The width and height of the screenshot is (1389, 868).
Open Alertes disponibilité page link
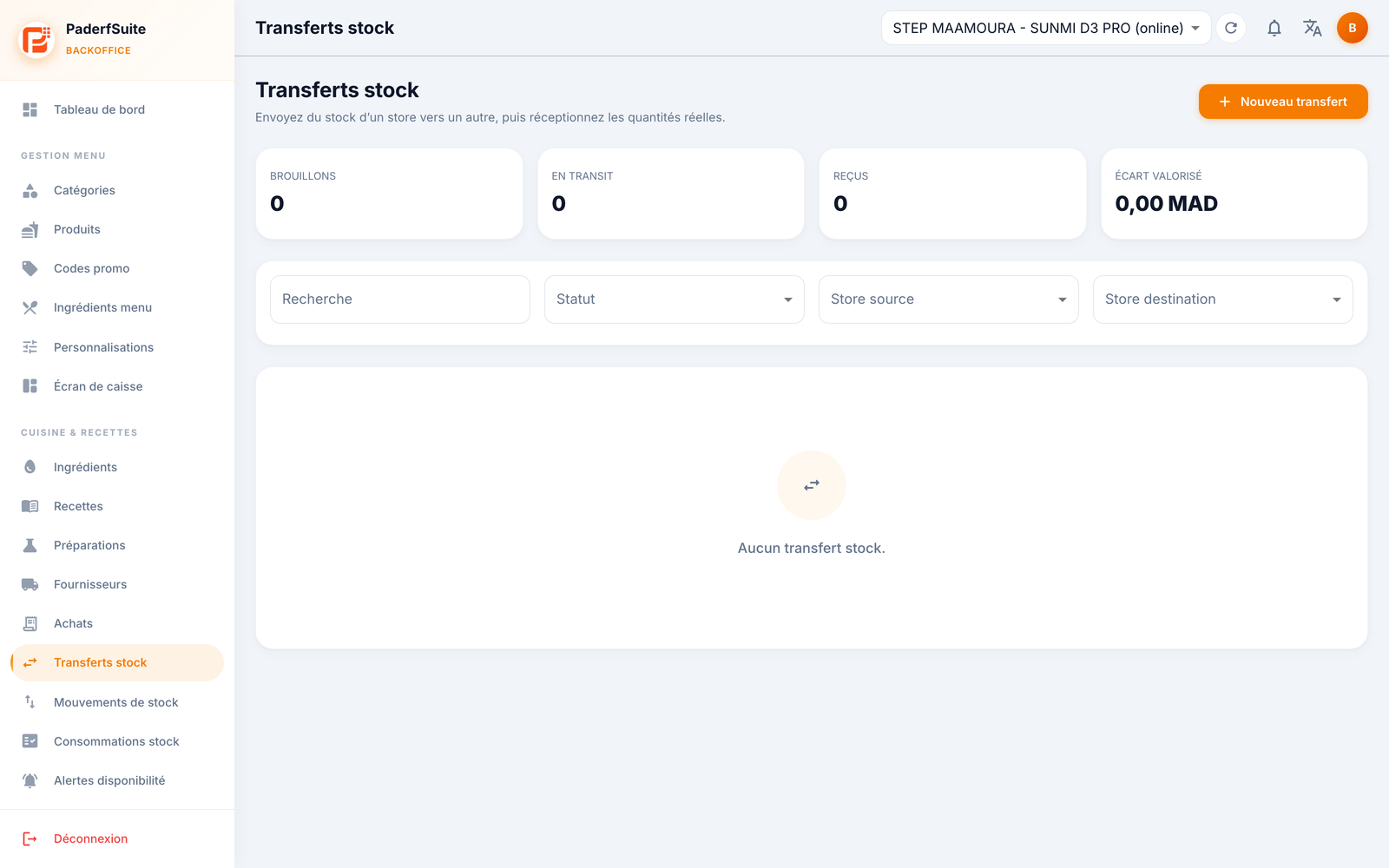117,780
